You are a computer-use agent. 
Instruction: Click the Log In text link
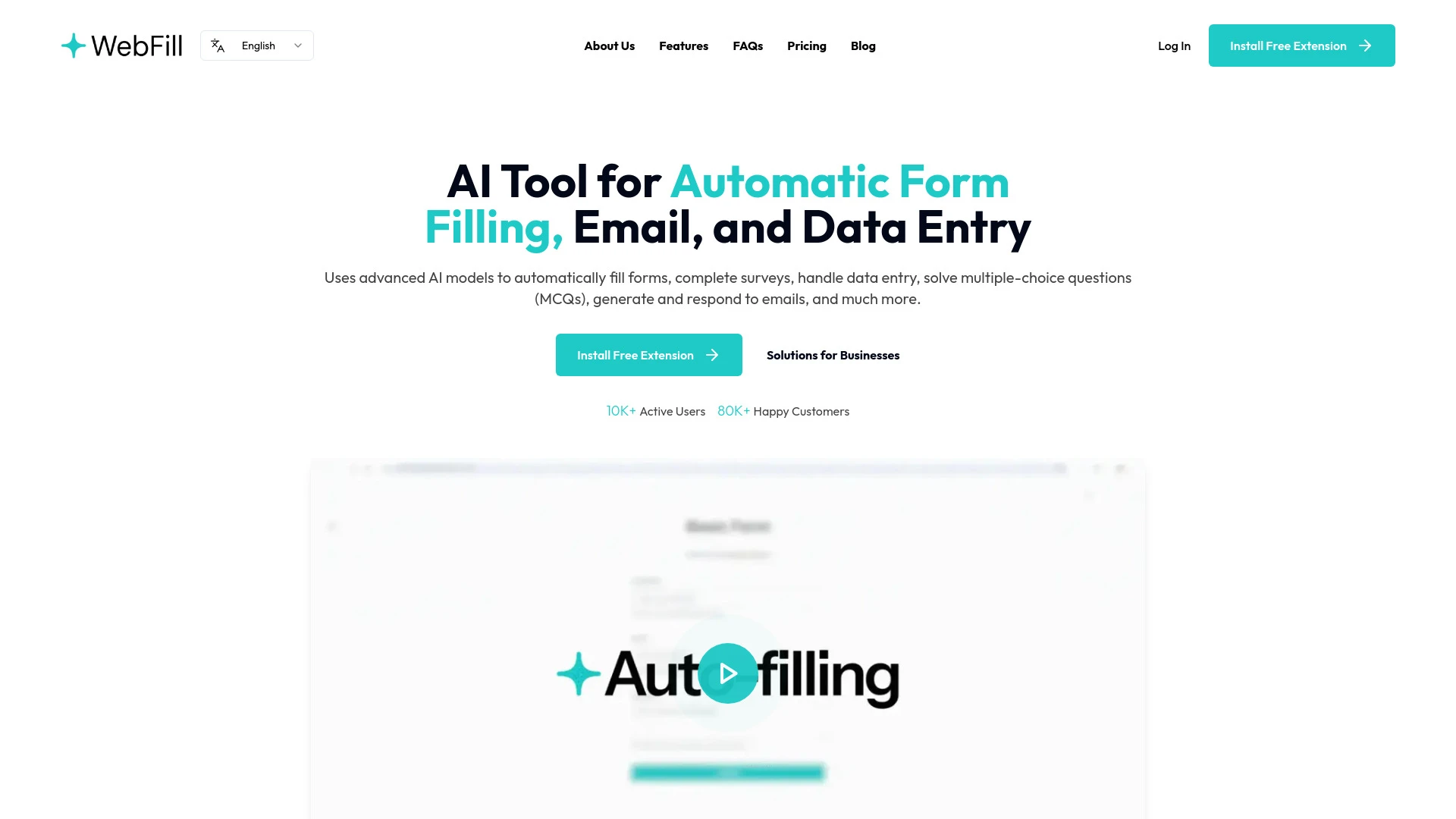click(x=1173, y=45)
